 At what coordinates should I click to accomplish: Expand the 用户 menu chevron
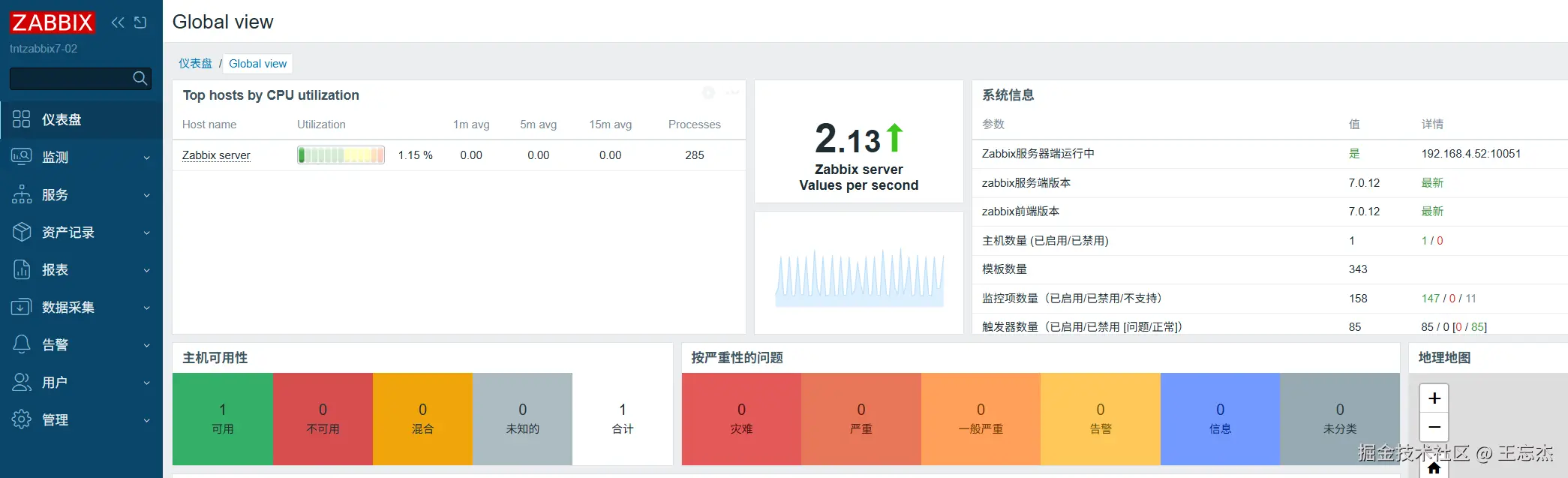point(147,383)
